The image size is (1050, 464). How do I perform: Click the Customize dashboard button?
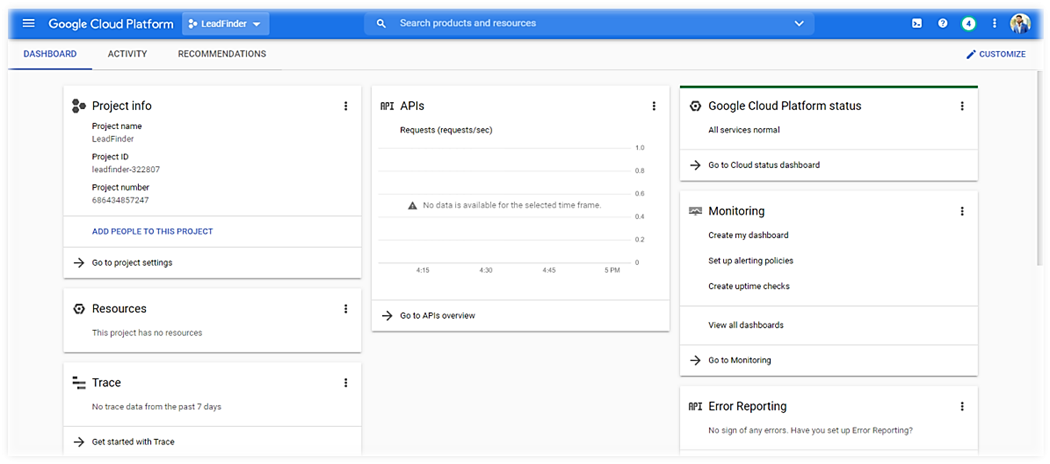995,54
